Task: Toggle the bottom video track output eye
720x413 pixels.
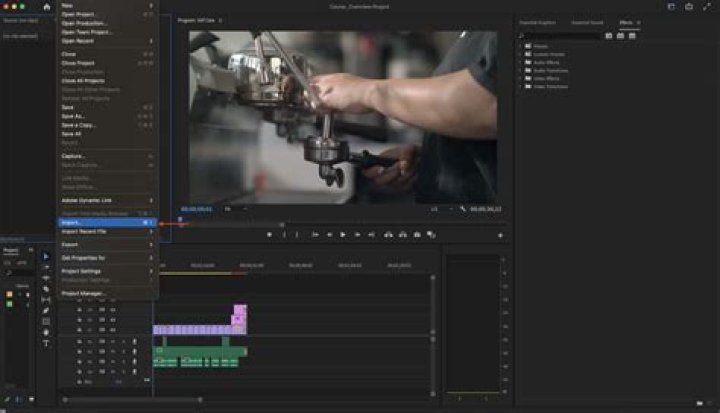Action: coord(113,330)
